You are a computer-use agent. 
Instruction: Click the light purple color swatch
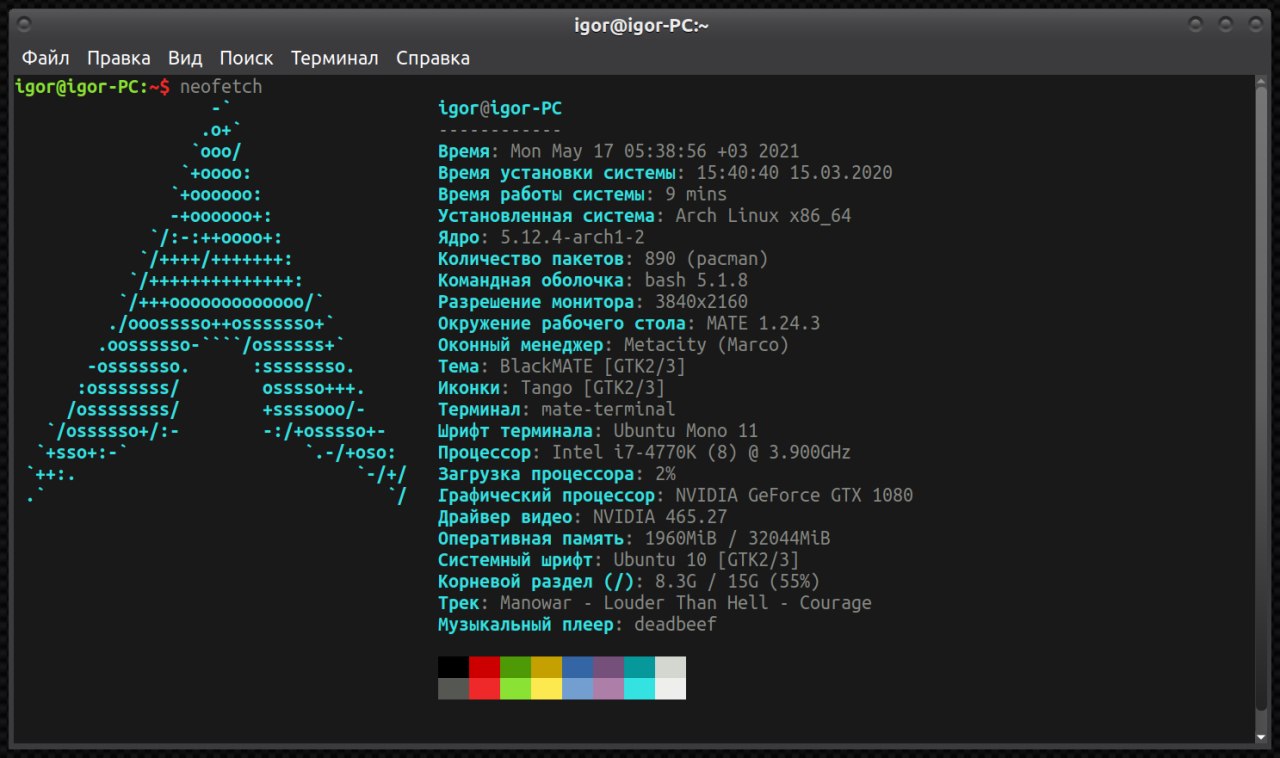608,689
